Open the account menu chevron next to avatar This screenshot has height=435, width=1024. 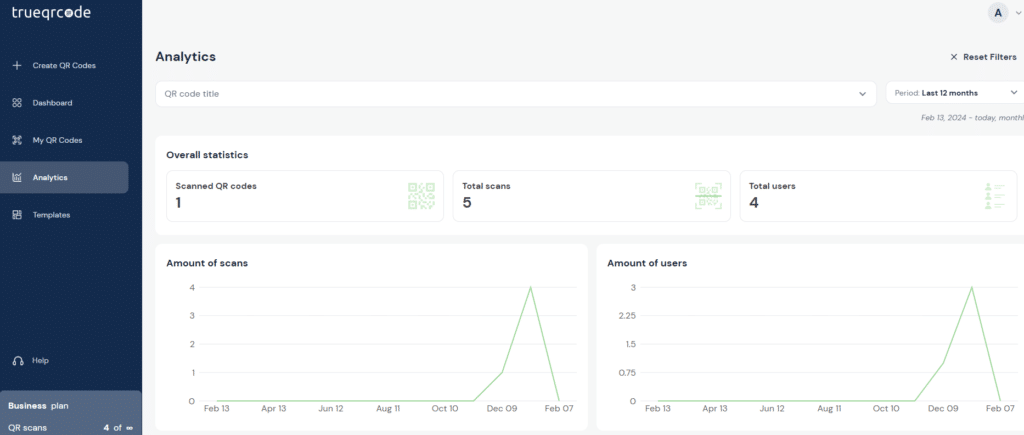tap(1018, 12)
